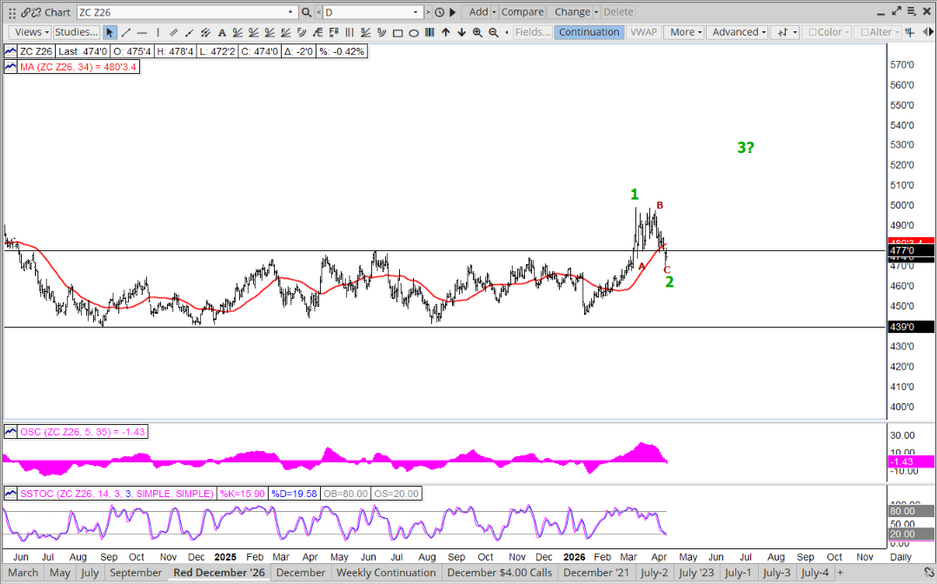Click the crosshair icon right of Alter

coord(910,32)
